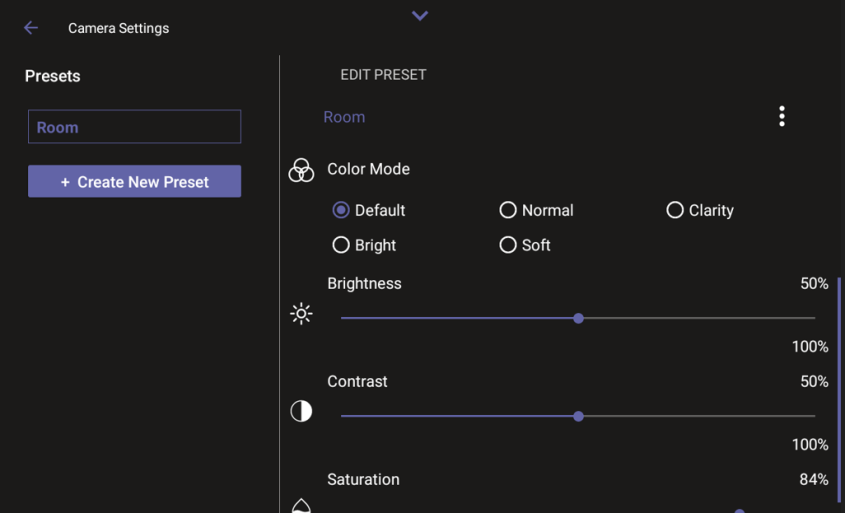Image resolution: width=845 pixels, height=513 pixels.
Task: Click the Contrast half-circle icon
Action: tap(301, 412)
